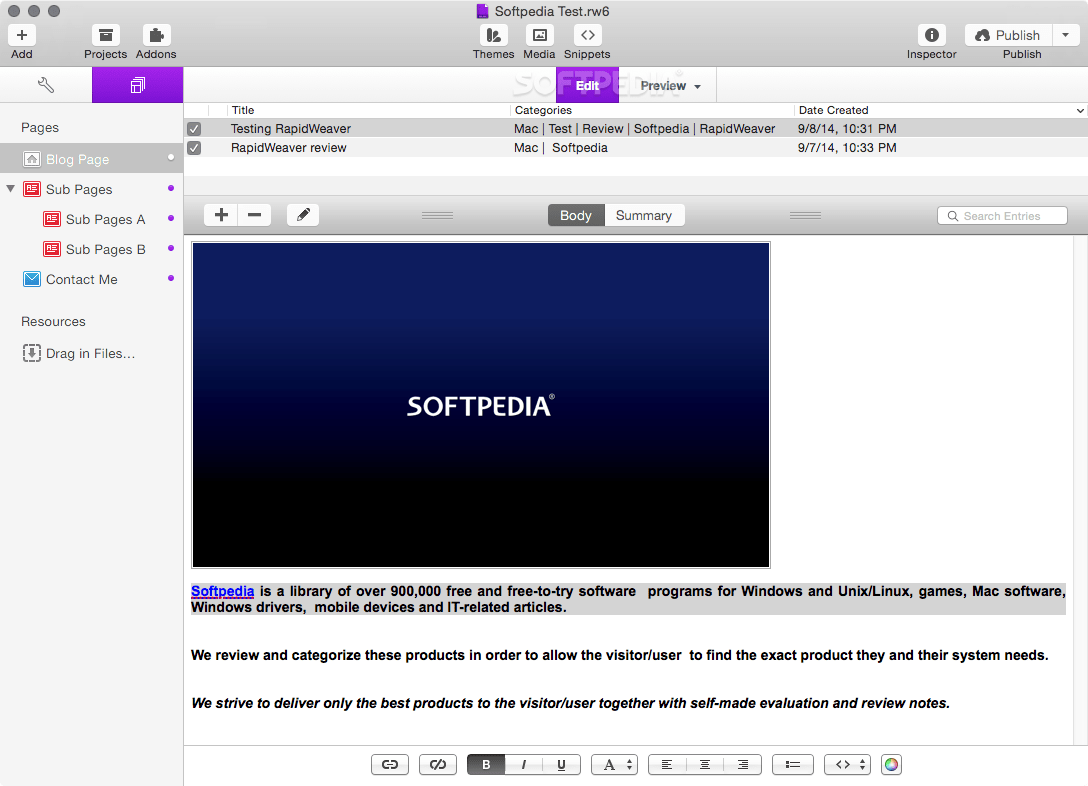The width and height of the screenshot is (1088, 786).
Task: Open the Inspector panel
Action: point(932,35)
